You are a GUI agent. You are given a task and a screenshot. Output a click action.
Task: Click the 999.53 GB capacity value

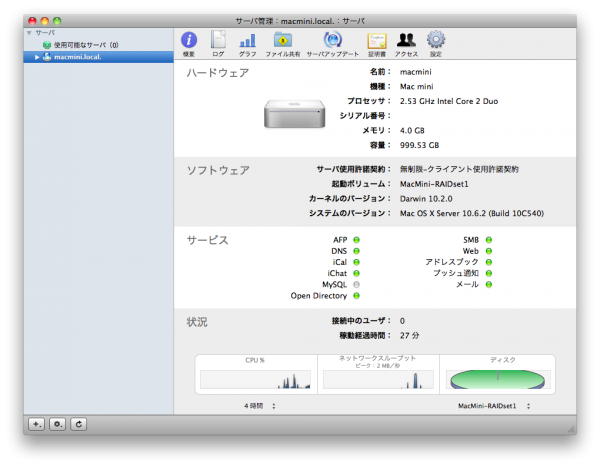pos(419,145)
